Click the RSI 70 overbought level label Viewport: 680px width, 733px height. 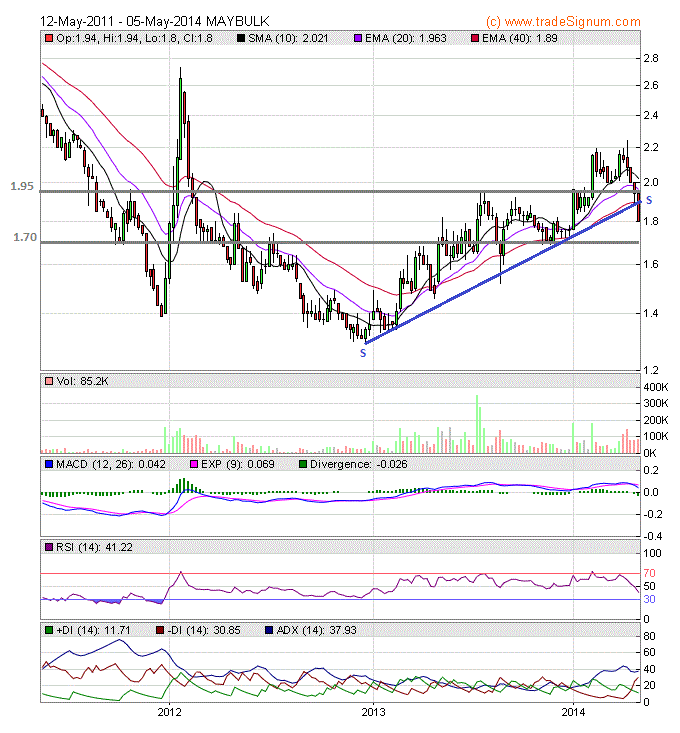650,573
